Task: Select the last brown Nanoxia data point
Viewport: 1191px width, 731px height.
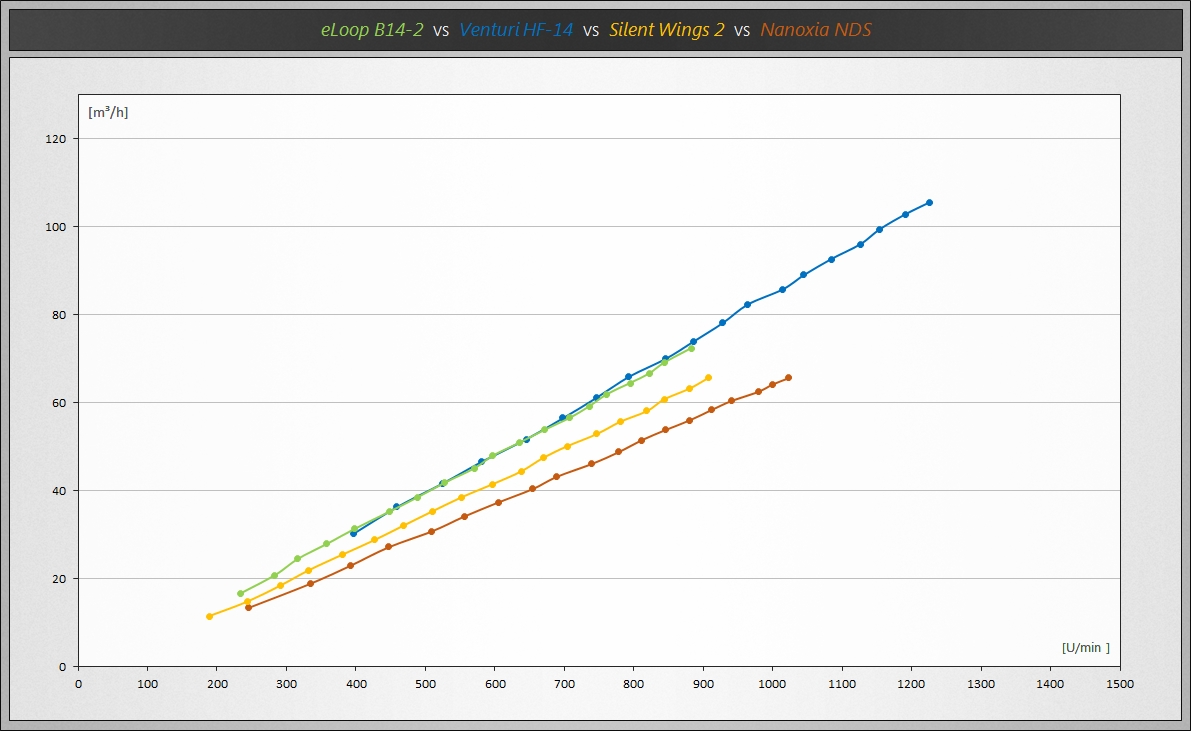Action: pyautogui.click(x=788, y=378)
